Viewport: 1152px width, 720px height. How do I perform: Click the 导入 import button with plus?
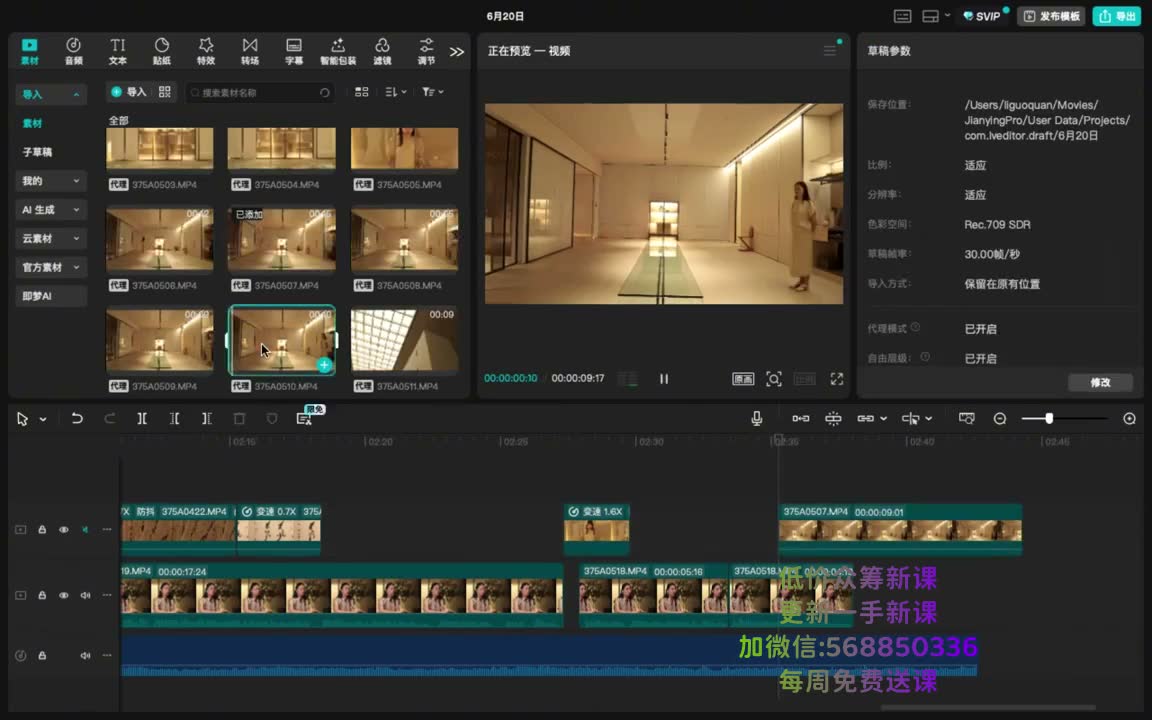coord(129,92)
